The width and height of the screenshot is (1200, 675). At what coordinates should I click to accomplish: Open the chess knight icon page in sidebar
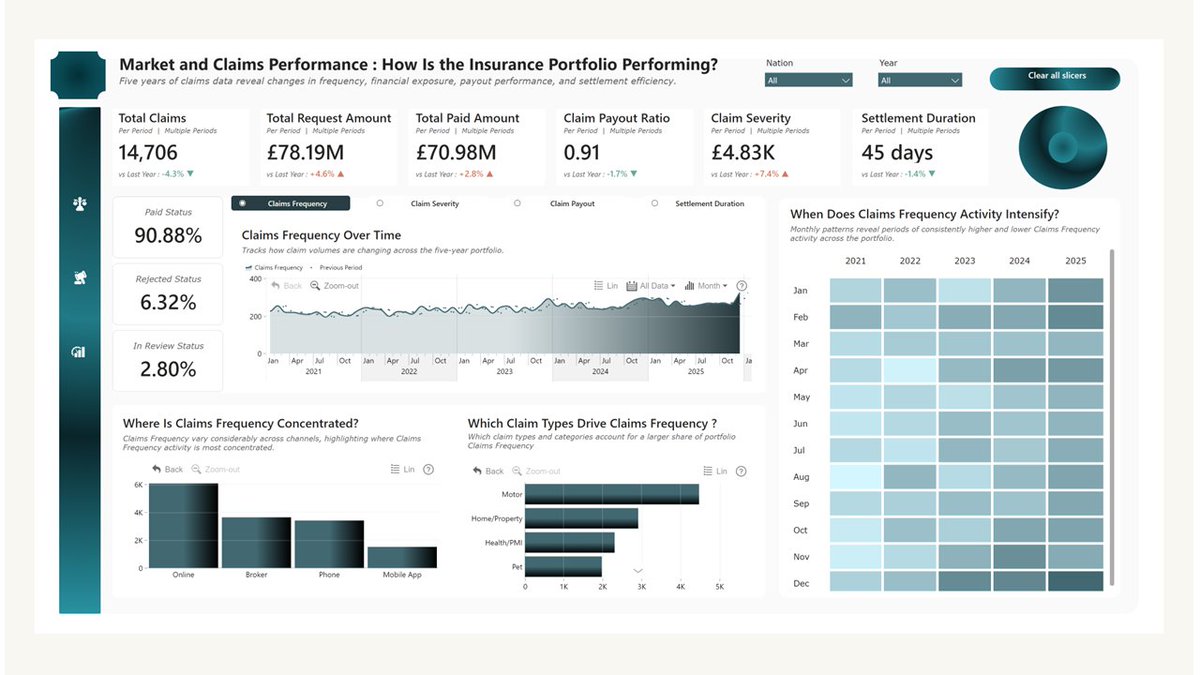click(80, 278)
